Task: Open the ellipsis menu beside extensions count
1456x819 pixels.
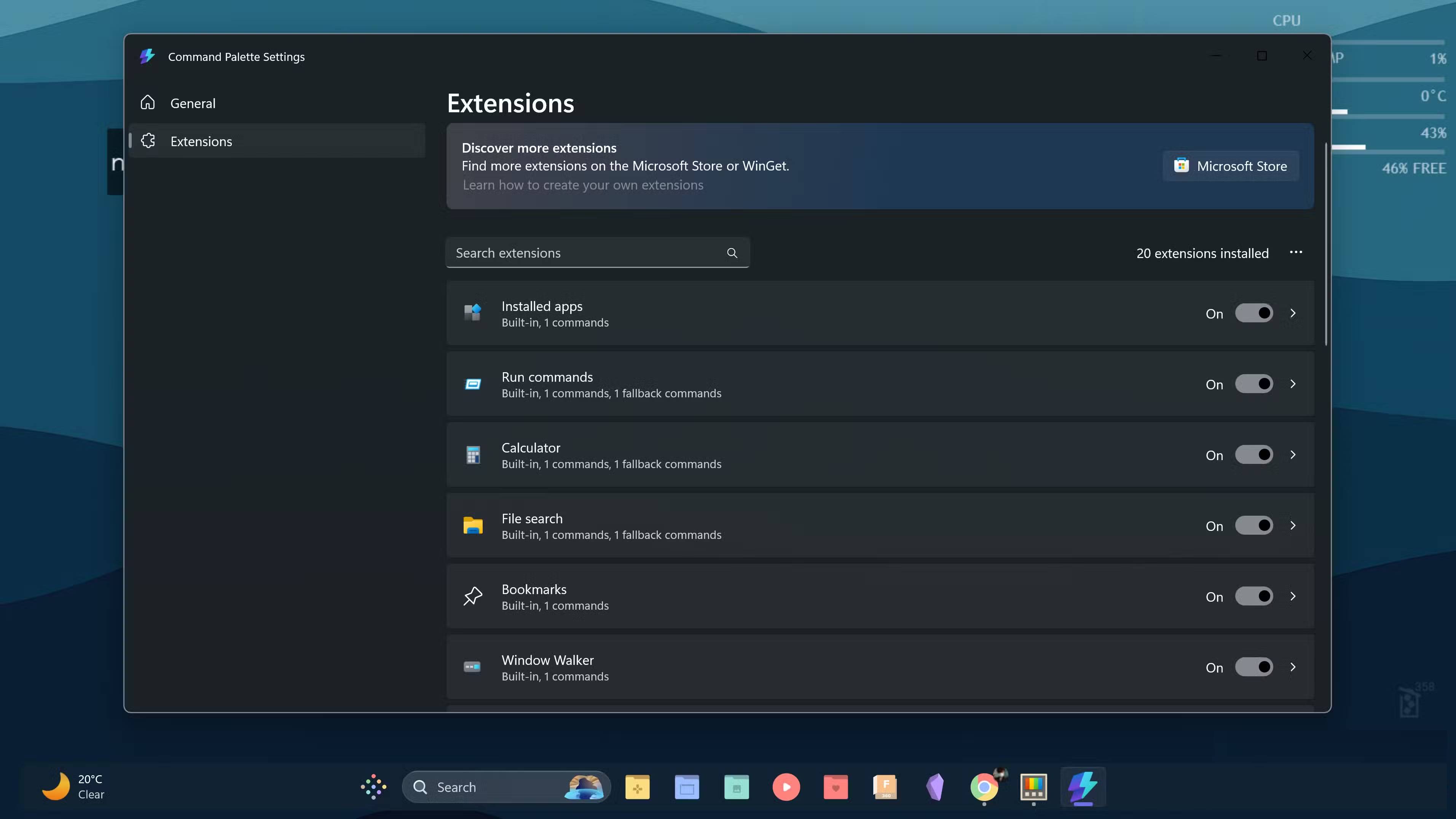Action: tap(1296, 253)
